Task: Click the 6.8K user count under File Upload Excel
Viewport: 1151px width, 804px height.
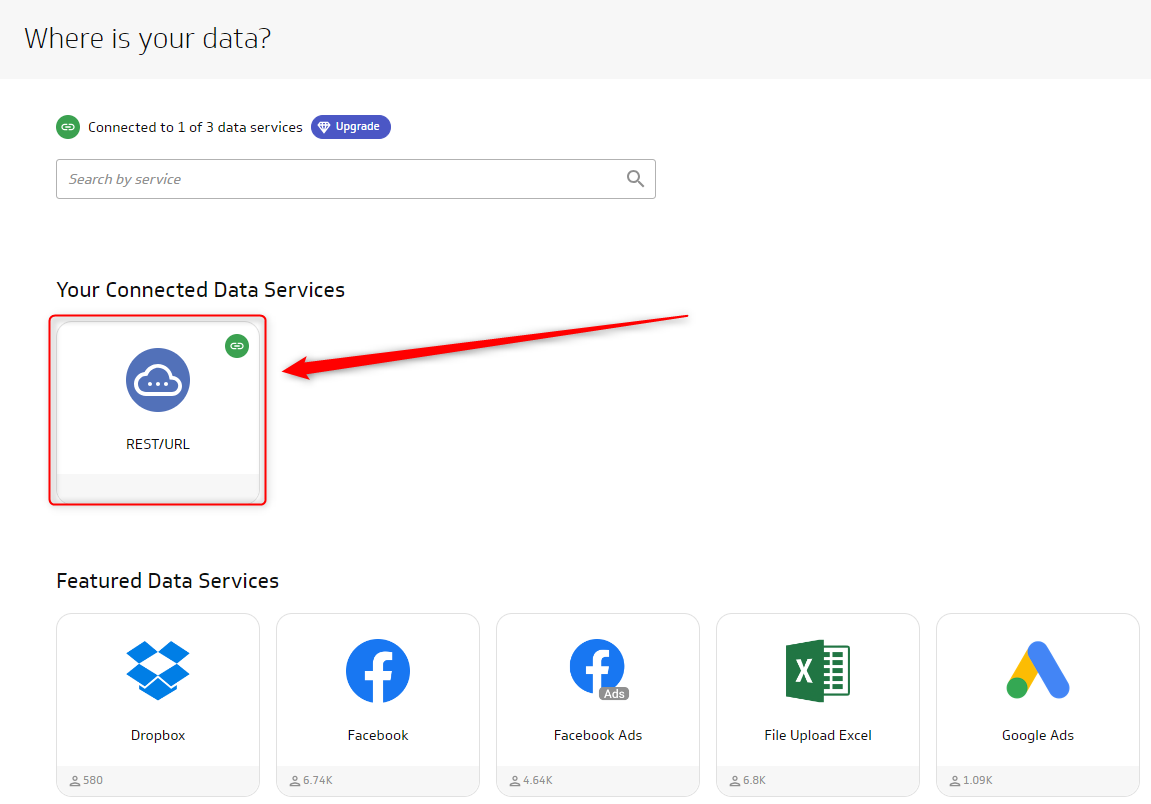Action: (x=754, y=780)
